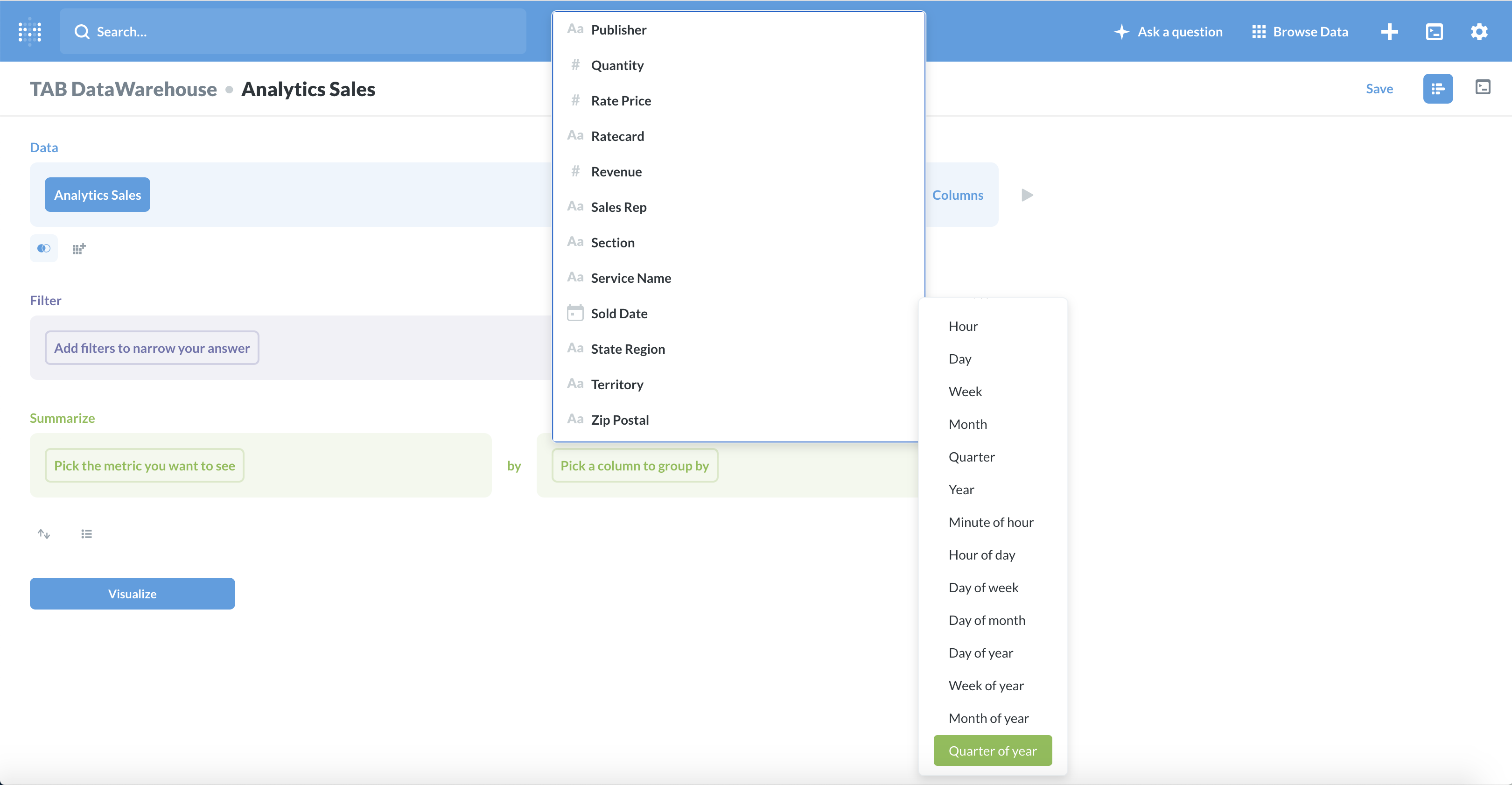Open the Columns picker dropdown
This screenshot has height=785, width=1512.
[x=957, y=195]
